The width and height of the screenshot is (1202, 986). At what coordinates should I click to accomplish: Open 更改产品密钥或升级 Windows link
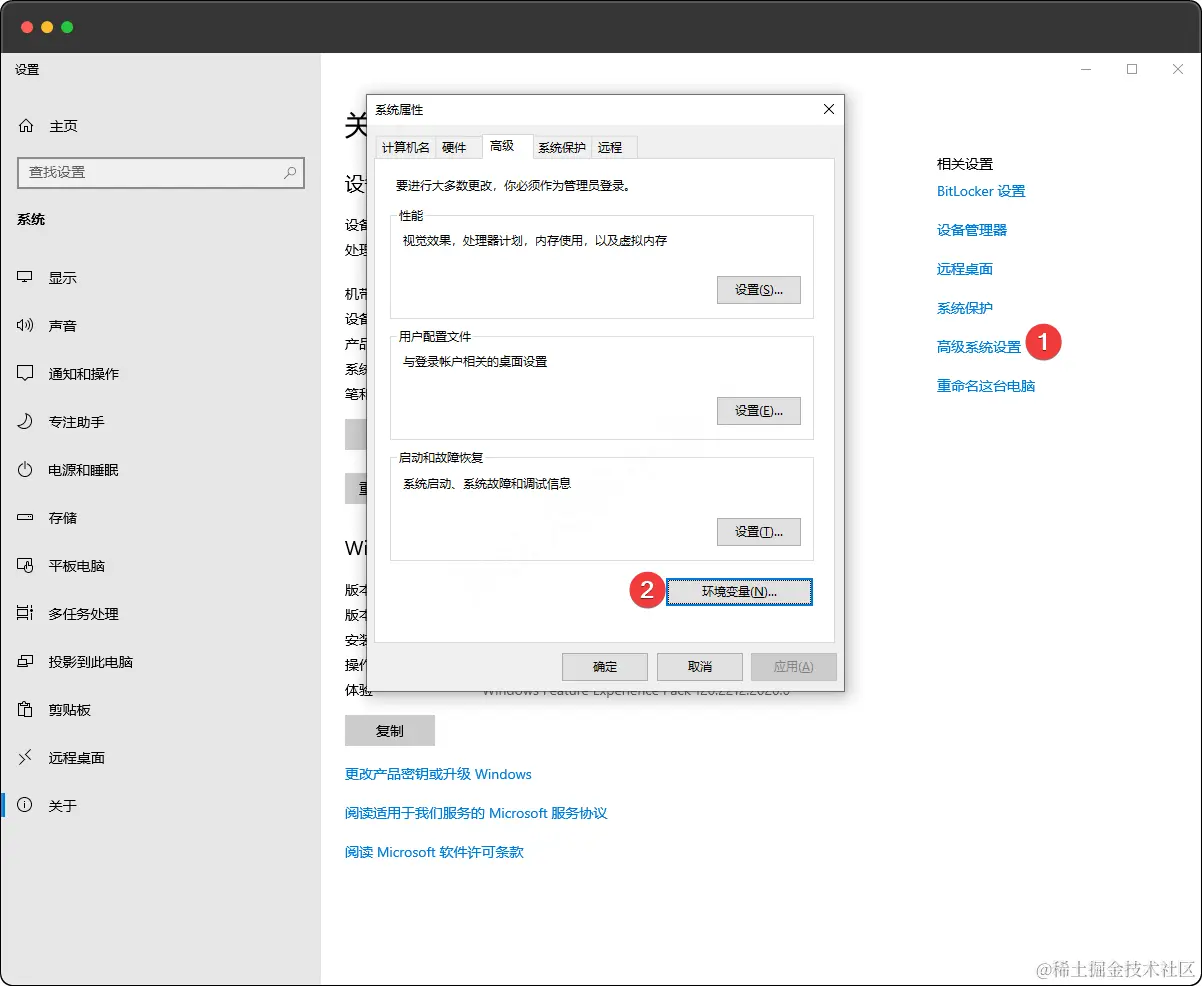pyautogui.click(x=438, y=774)
